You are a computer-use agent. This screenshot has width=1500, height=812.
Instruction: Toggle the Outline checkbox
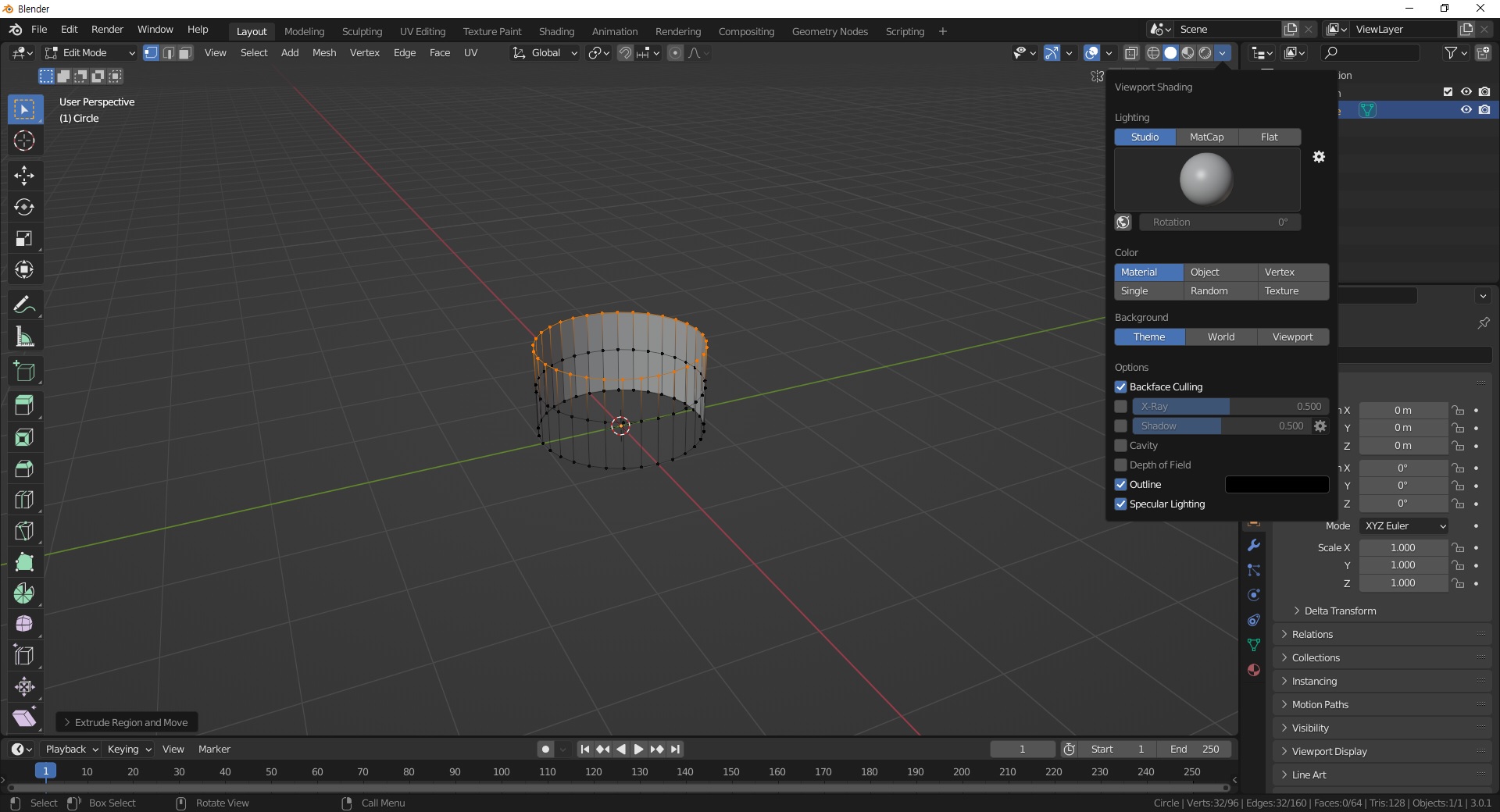[x=1121, y=485]
